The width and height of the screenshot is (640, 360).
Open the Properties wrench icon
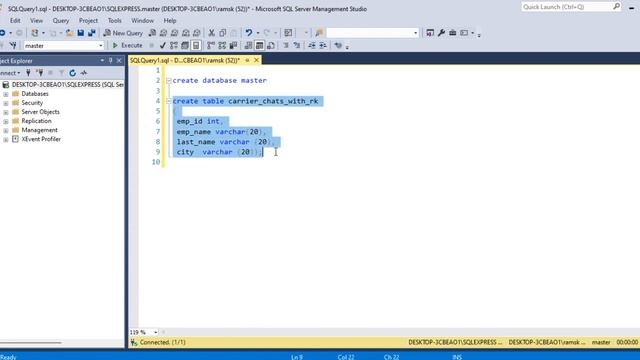pos(441,33)
